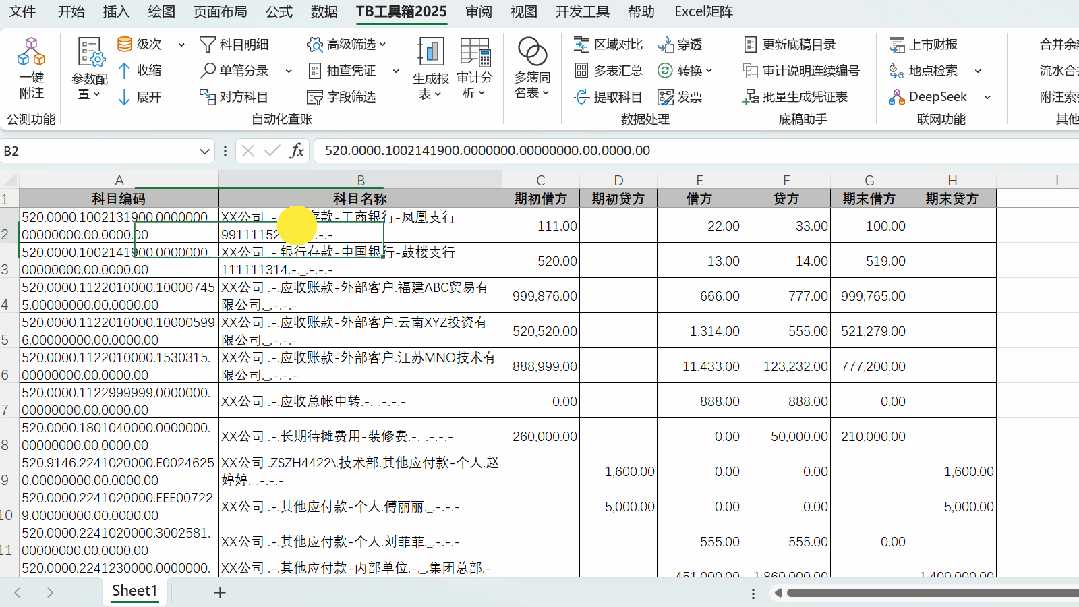Screen dimensions: 1079x607
Task: Click the 多表汇总 button
Action: click(x=608, y=70)
